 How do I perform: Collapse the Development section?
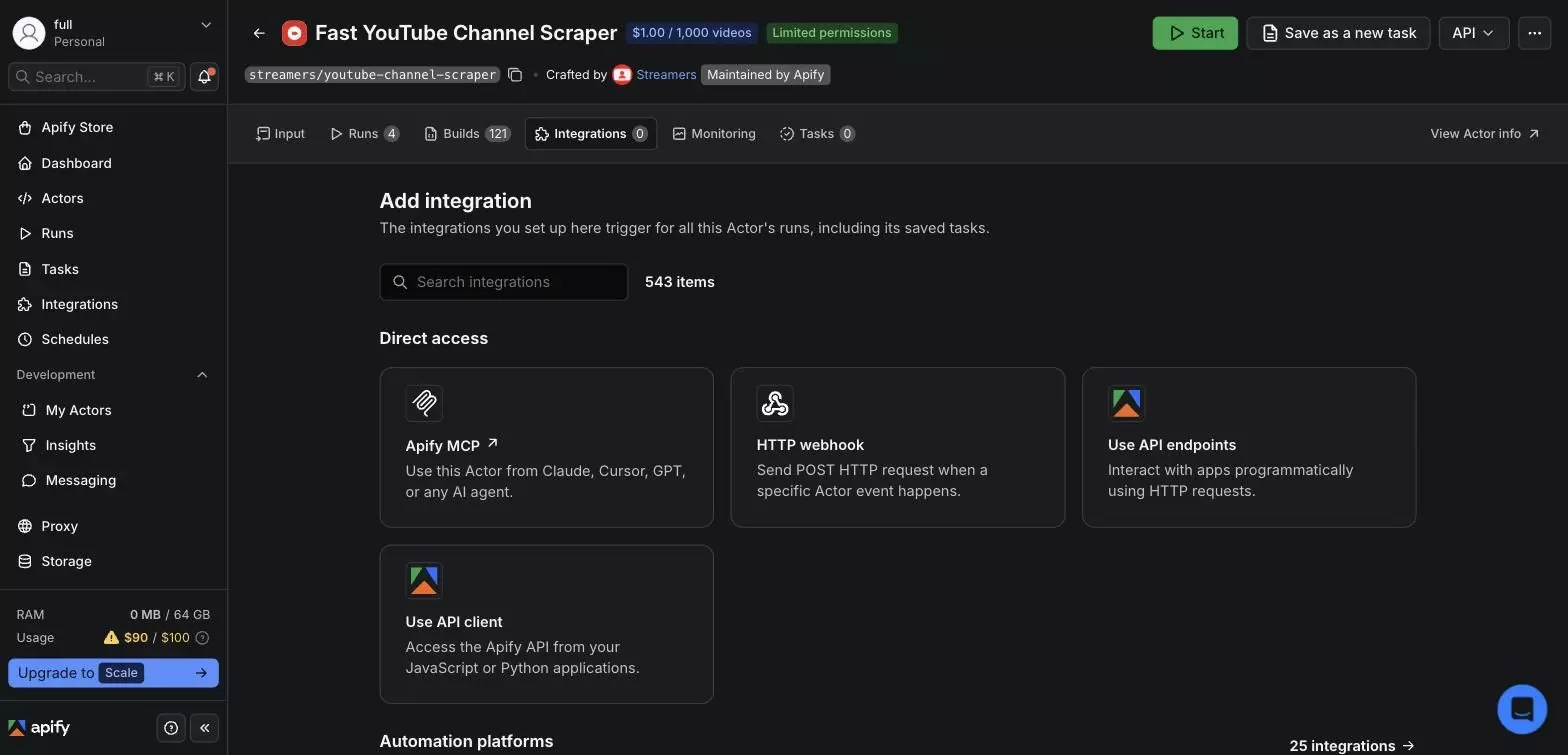point(202,375)
